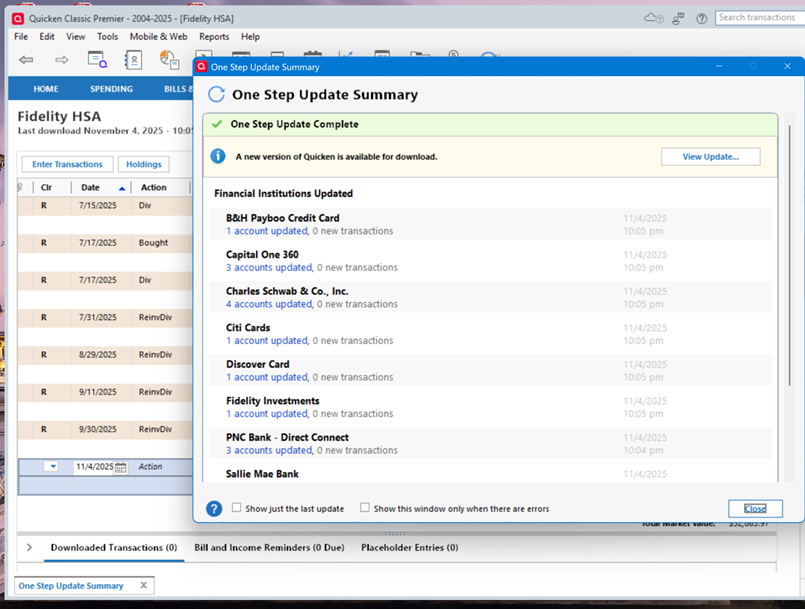Click the One Step Update Summary bottom tab label
The height and width of the screenshot is (609, 805).
tap(71, 585)
